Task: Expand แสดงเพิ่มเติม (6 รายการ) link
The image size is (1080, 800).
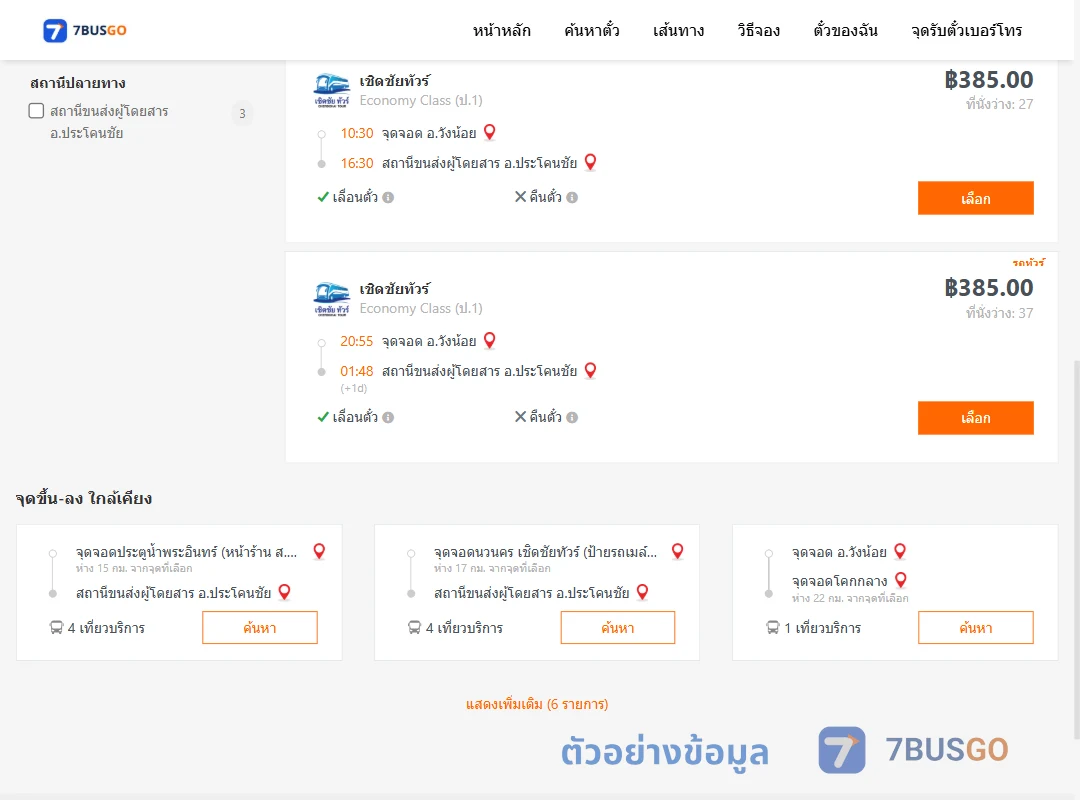Action: tap(537, 704)
